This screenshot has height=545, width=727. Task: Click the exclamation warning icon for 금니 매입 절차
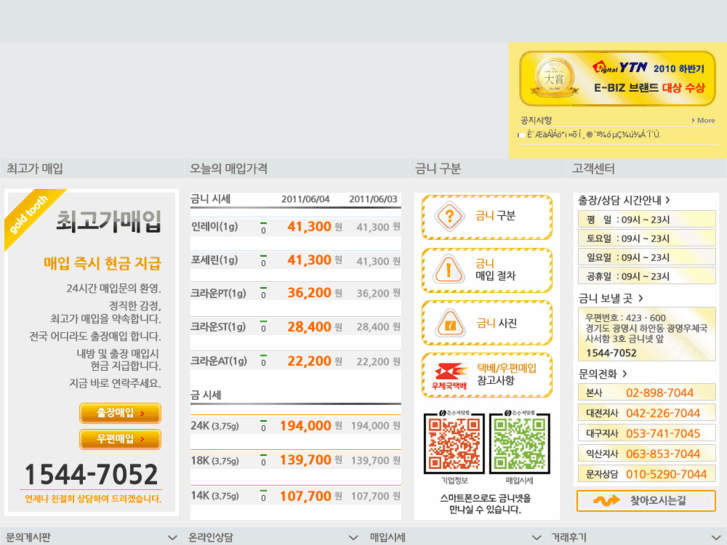point(448,269)
